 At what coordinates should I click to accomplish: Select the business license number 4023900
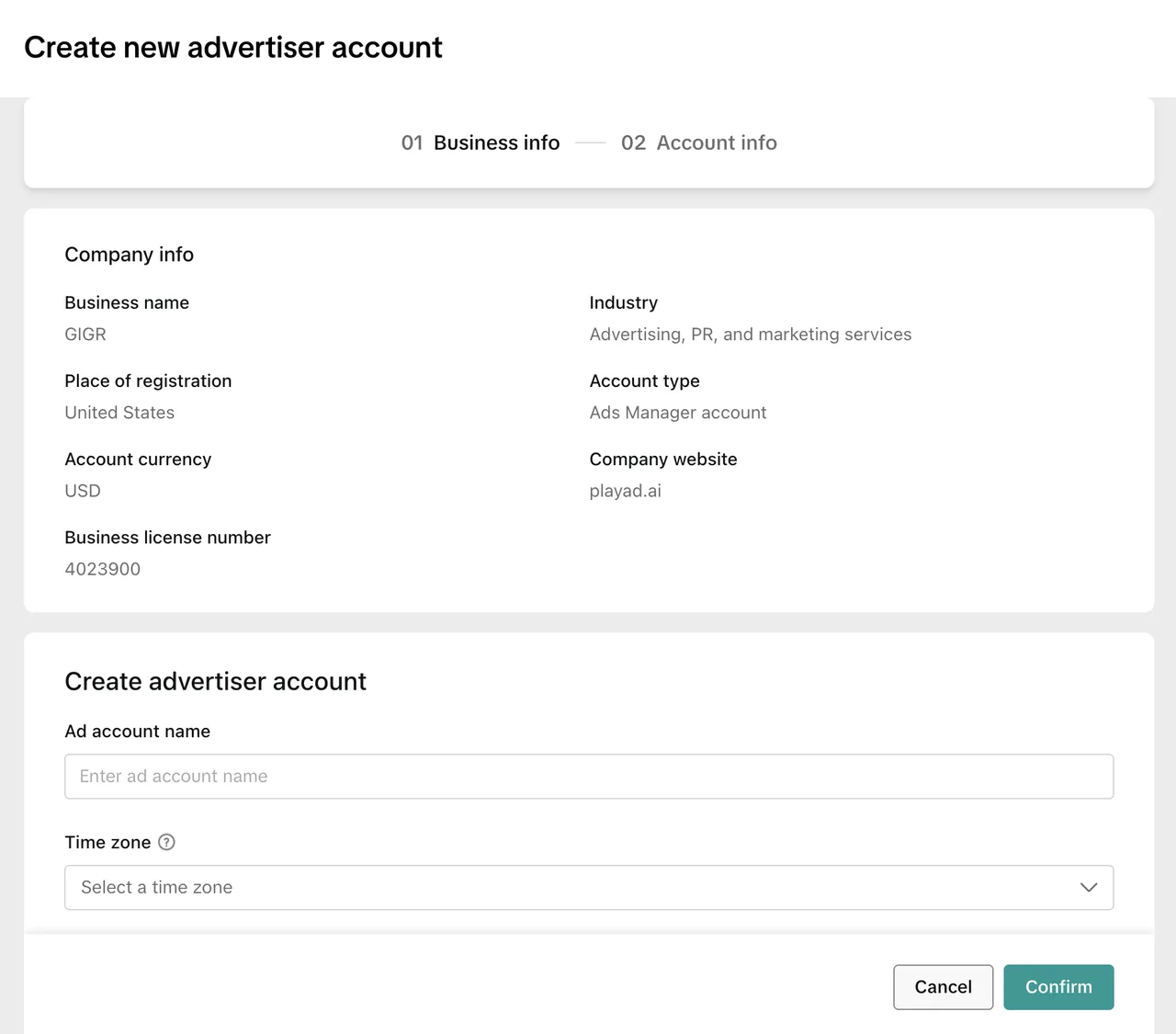[x=103, y=569]
